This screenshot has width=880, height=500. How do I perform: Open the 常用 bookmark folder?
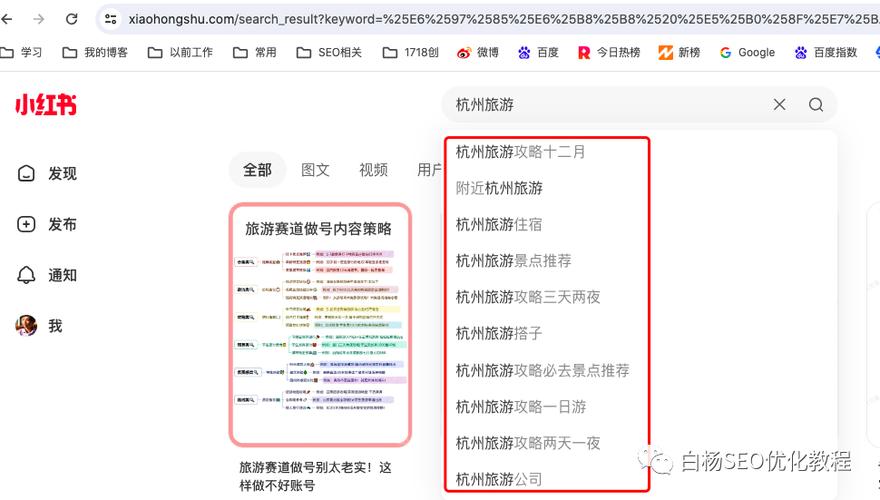(254, 52)
